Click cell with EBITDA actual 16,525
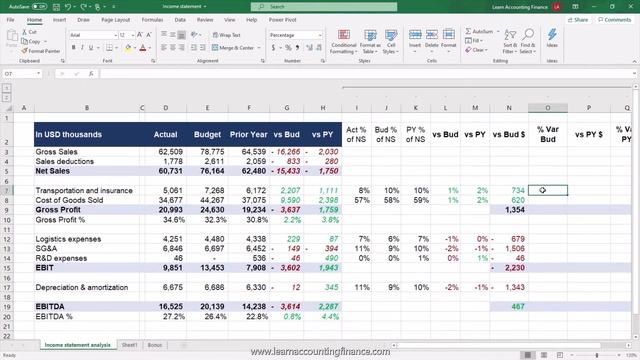640x360 pixels. pos(165,307)
